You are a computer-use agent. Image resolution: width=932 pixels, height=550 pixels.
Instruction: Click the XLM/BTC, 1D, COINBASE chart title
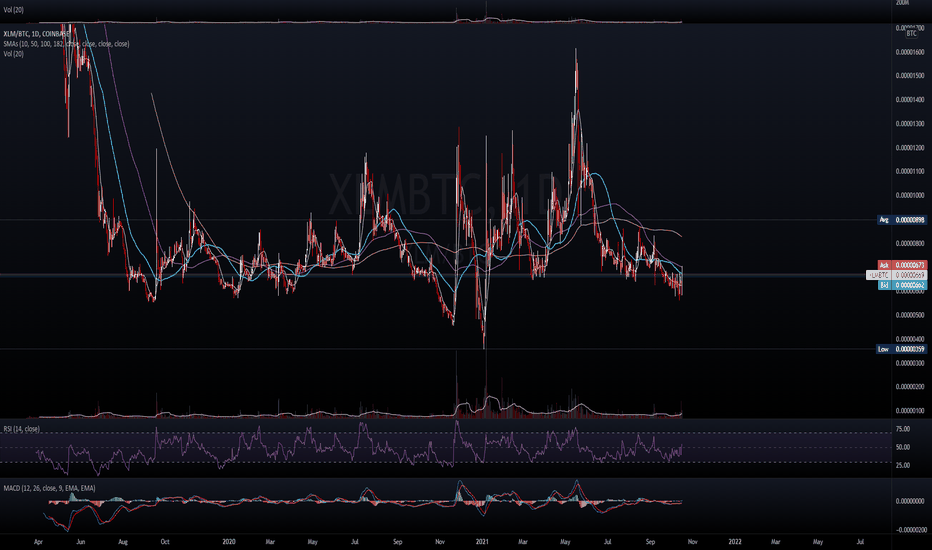[x=36, y=34]
